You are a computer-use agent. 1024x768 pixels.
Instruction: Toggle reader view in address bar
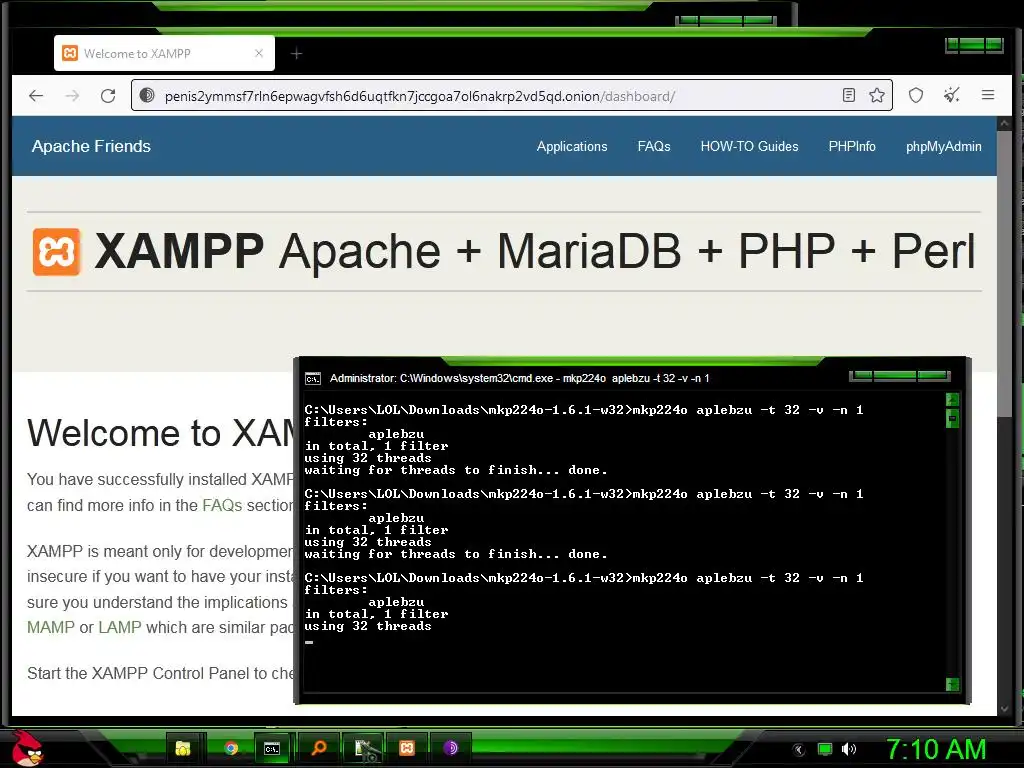[849, 95]
